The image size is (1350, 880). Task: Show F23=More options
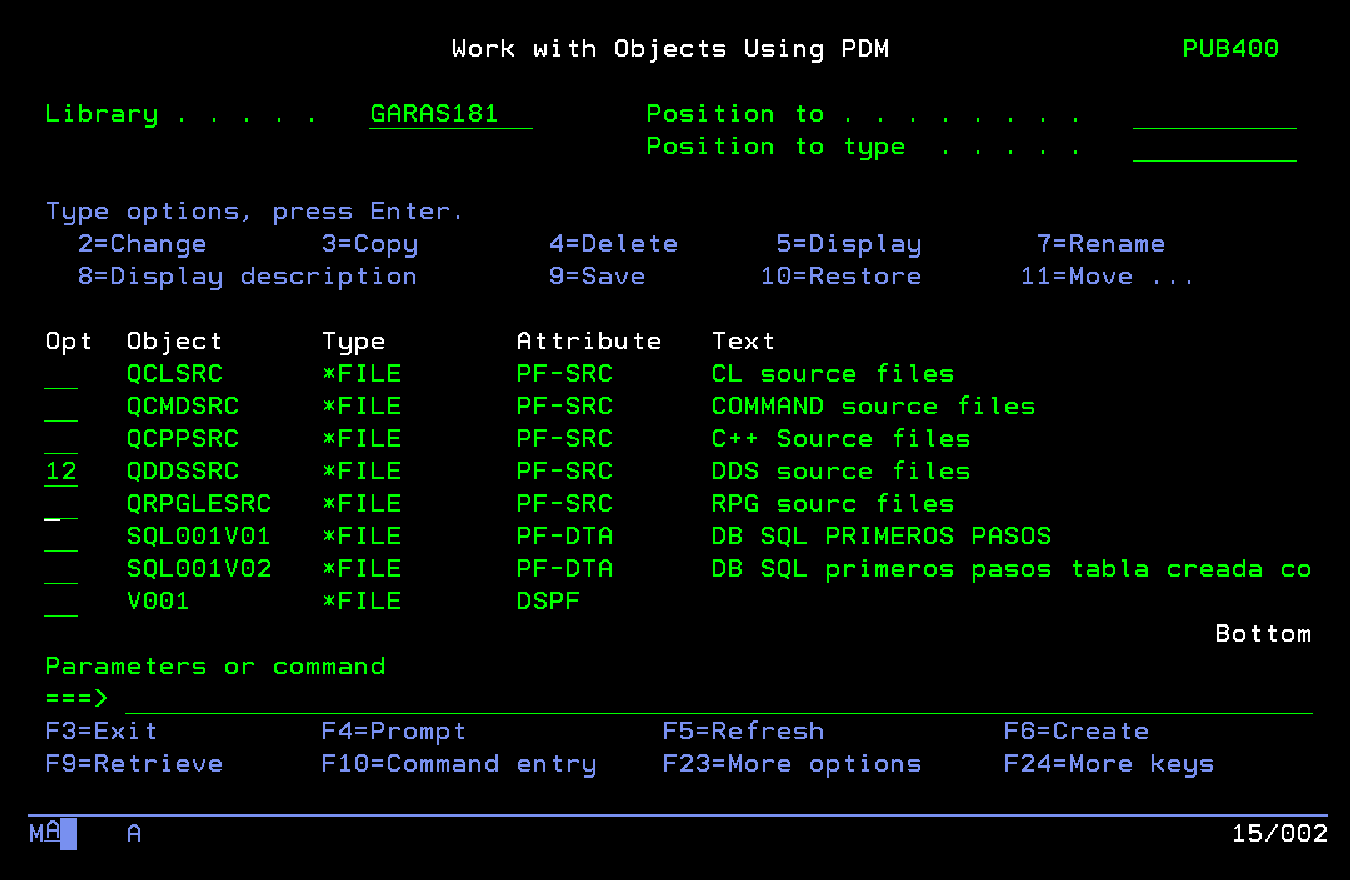click(x=791, y=764)
